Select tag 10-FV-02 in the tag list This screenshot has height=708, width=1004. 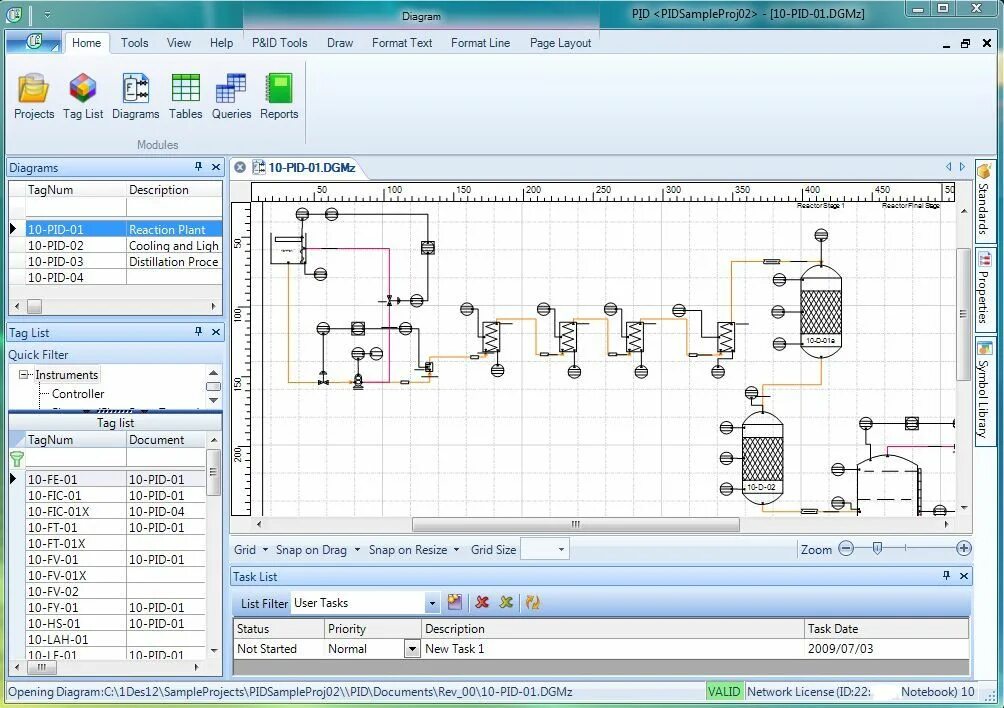115,591
